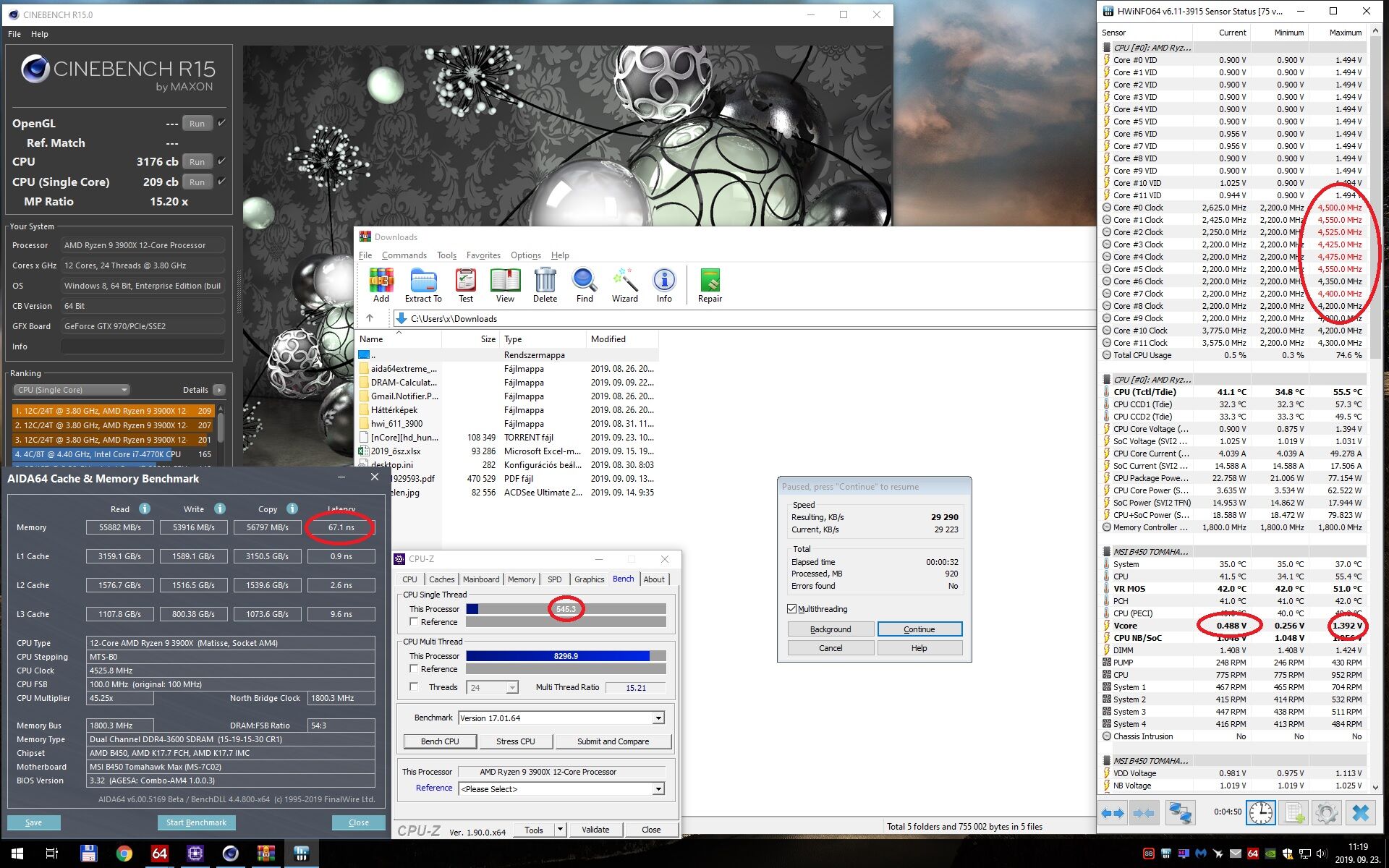Open the Favorites menu in WinRAR

(x=483, y=255)
